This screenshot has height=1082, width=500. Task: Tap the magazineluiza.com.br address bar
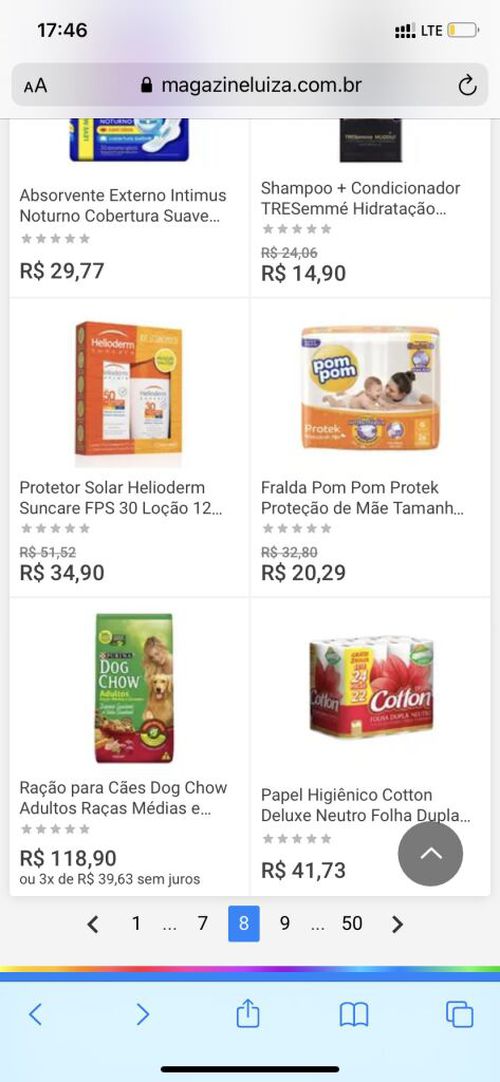point(250,86)
